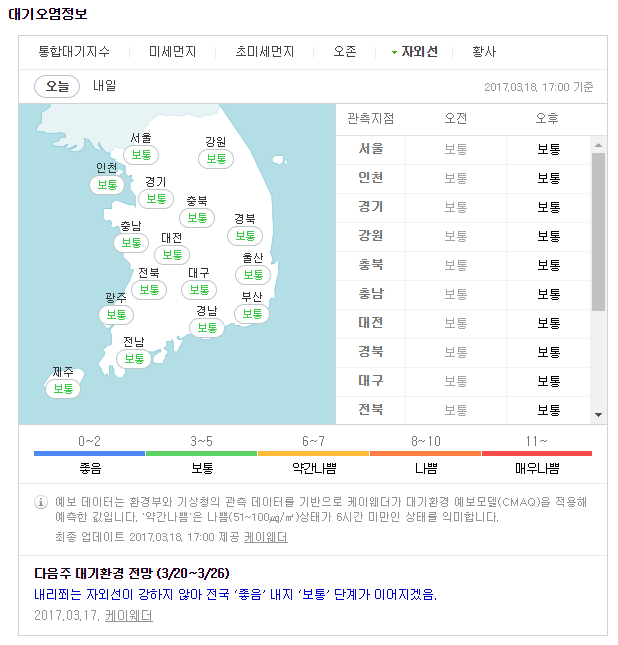Switch the forecast to 내일

pyautogui.click(x=105, y=86)
